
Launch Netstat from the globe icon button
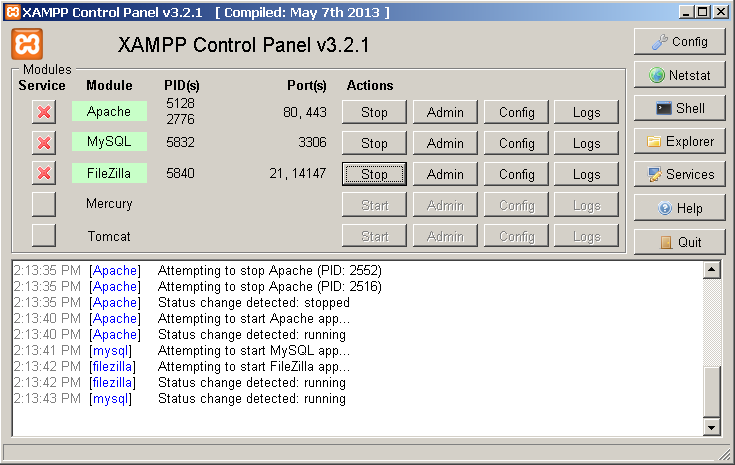679,75
